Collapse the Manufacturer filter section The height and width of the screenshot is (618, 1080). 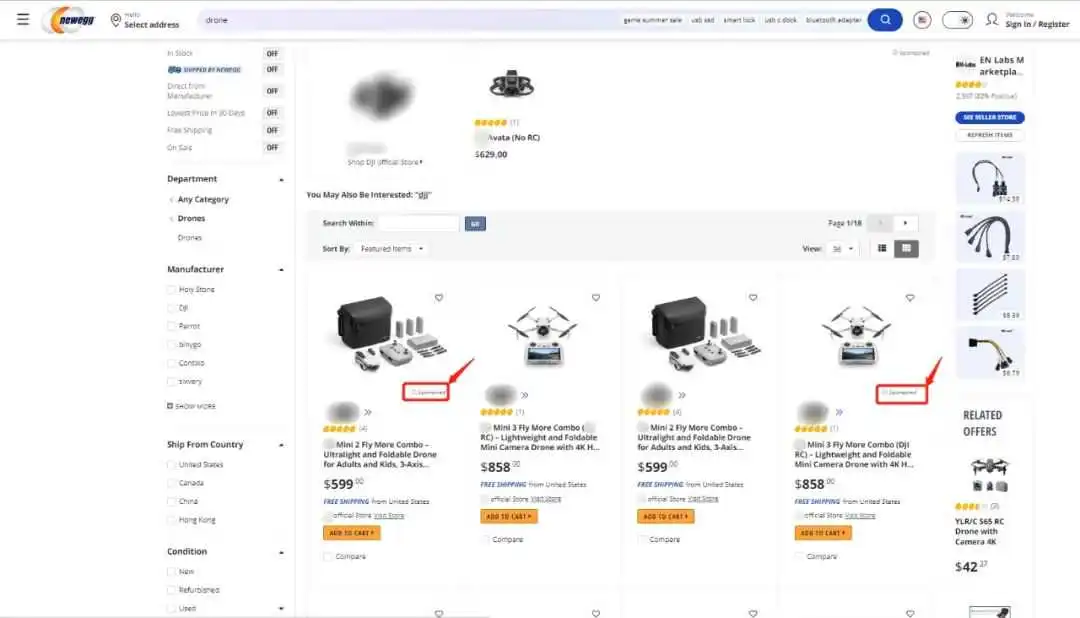click(281, 269)
